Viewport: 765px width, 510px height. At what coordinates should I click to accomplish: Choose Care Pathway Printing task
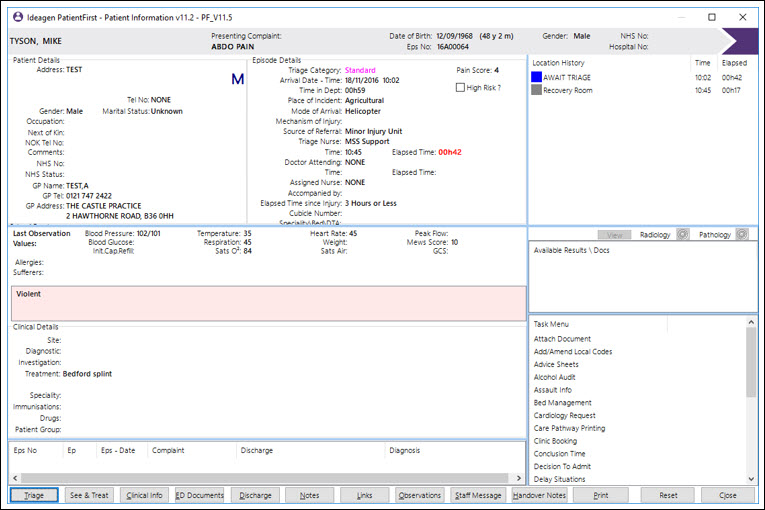[569, 428]
